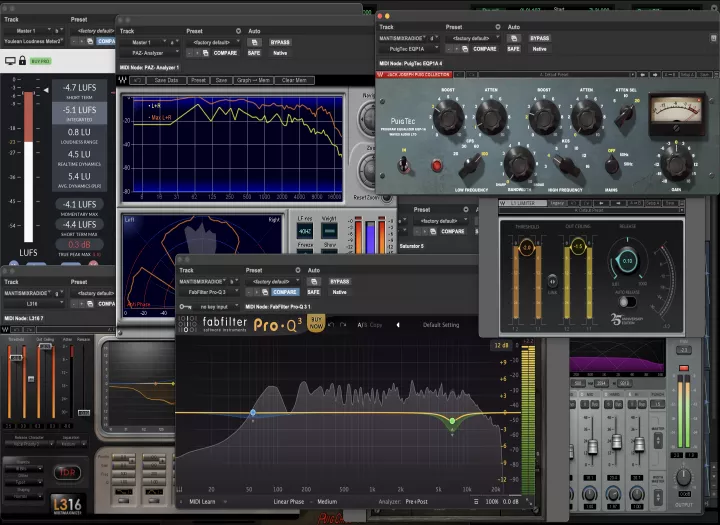Click BUY PRO in Youlean Loudness Meter
720x525 pixels.
(x=40, y=61)
